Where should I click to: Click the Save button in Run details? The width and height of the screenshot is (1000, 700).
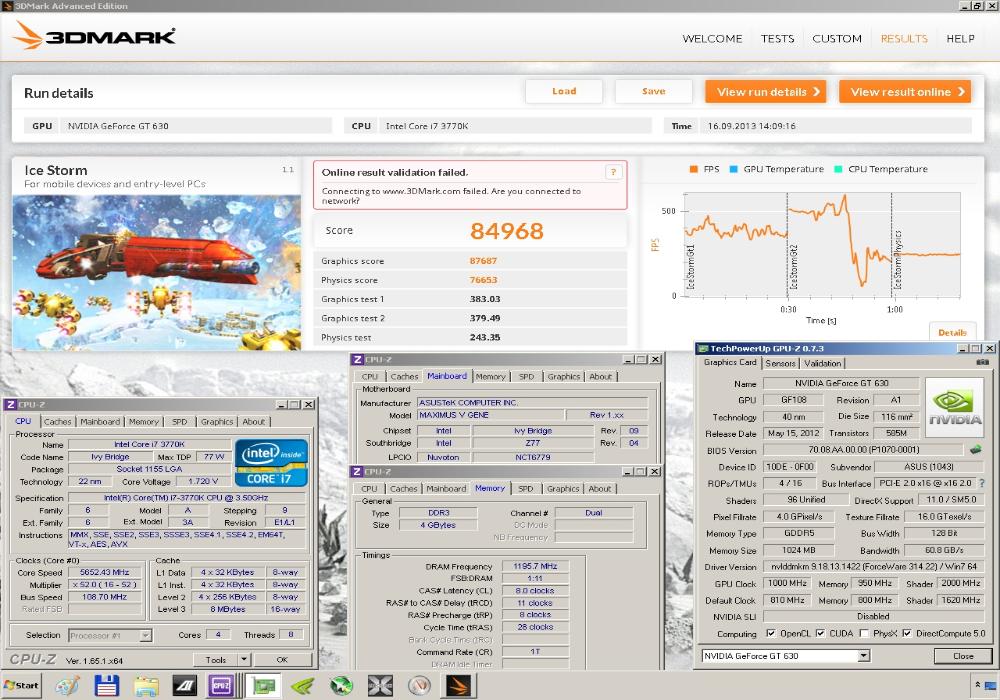pos(654,91)
